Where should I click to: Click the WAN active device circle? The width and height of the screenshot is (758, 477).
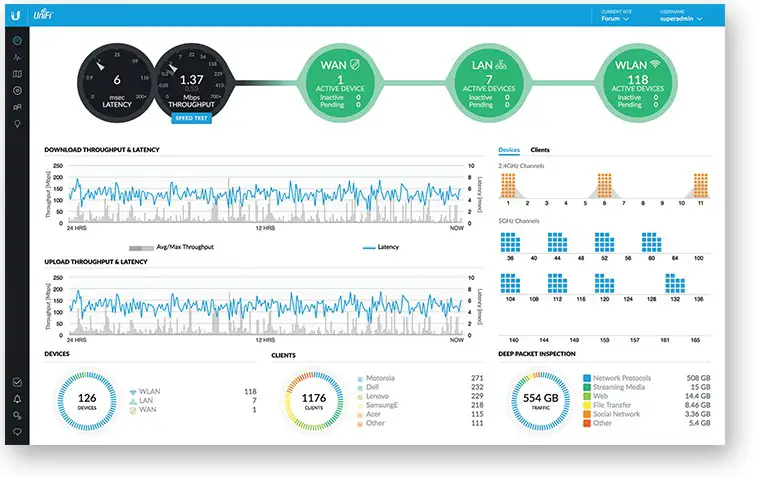(x=340, y=83)
